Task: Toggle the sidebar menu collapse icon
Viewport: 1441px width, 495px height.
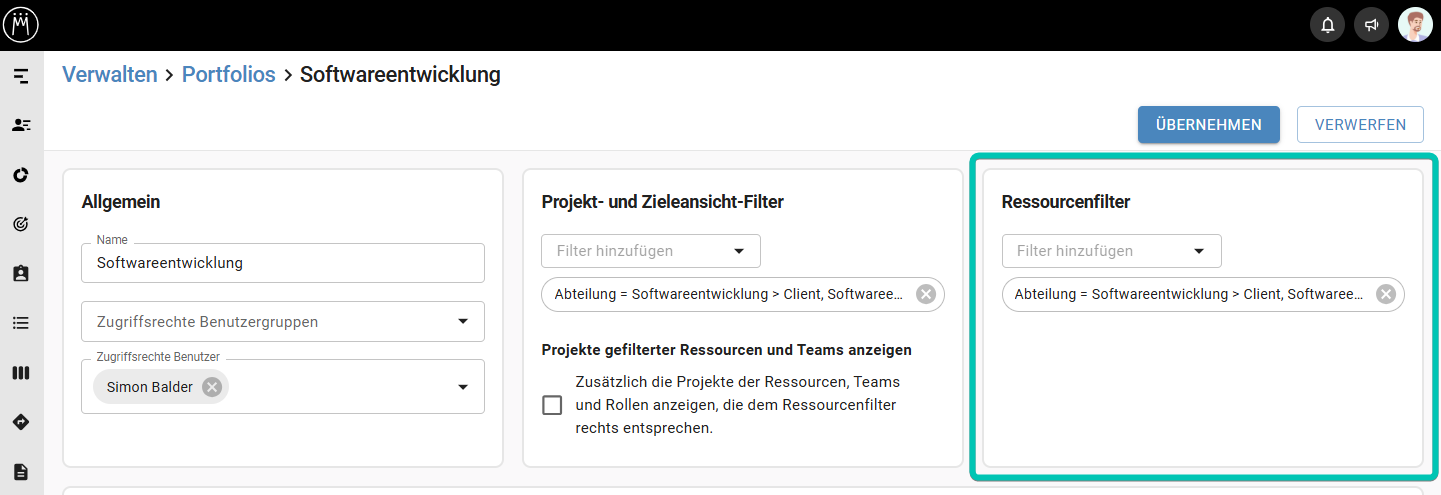Action: 21,76
